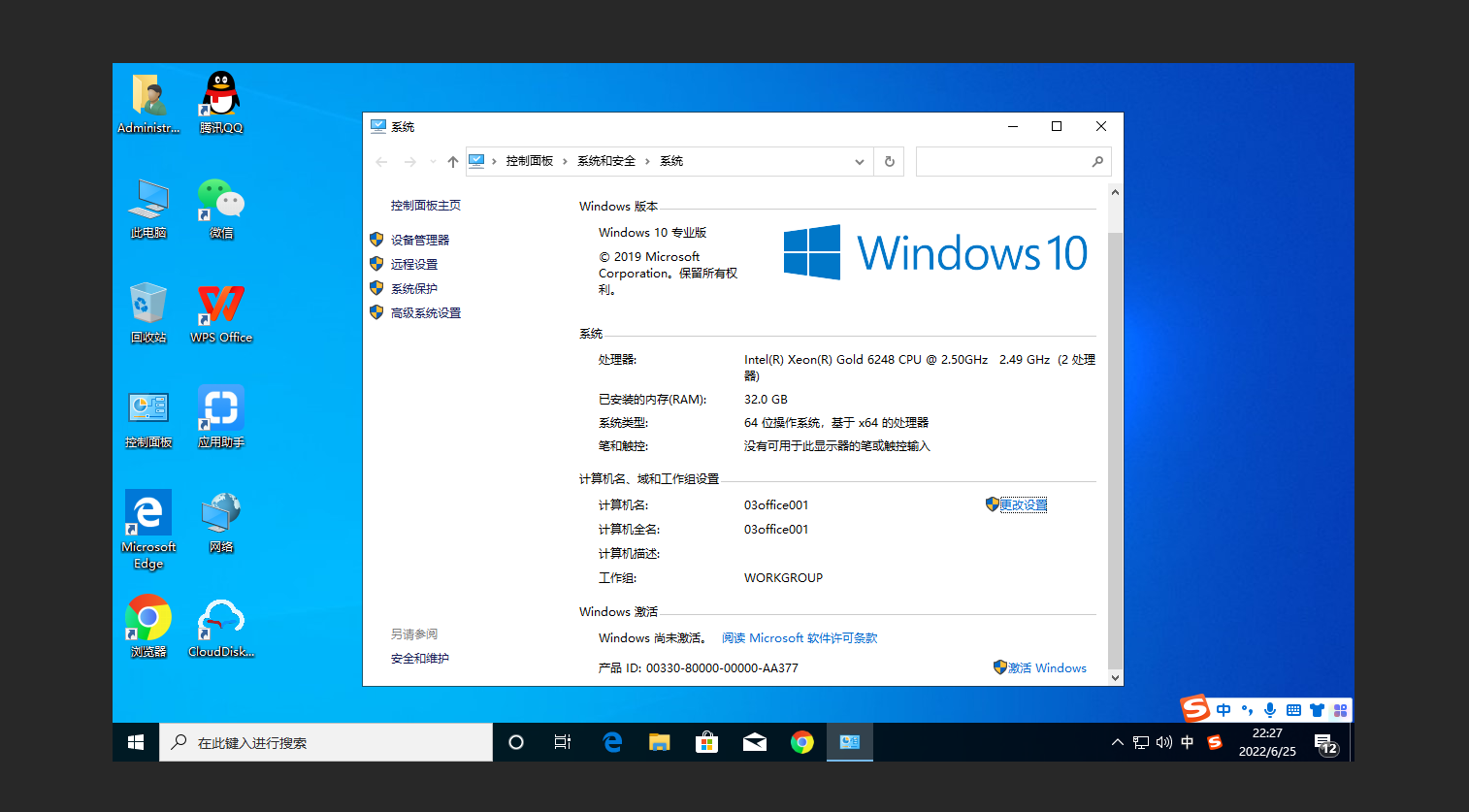1469x812 pixels.
Task: Select the Microsoft Edge desktop shortcut
Action: click(148, 530)
